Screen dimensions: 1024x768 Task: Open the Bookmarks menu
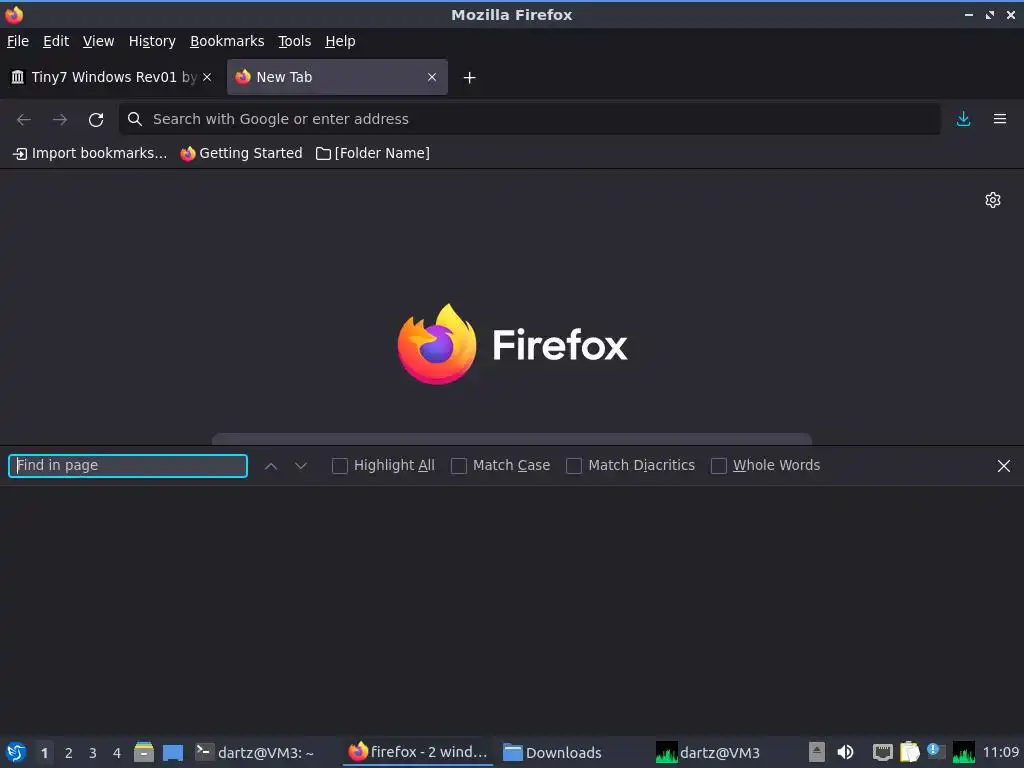tap(227, 41)
